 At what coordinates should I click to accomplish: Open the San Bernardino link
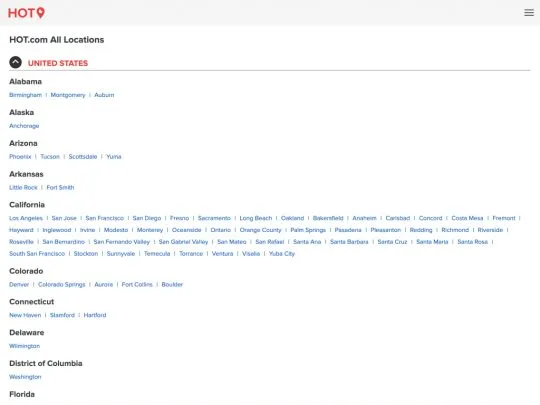point(63,242)
